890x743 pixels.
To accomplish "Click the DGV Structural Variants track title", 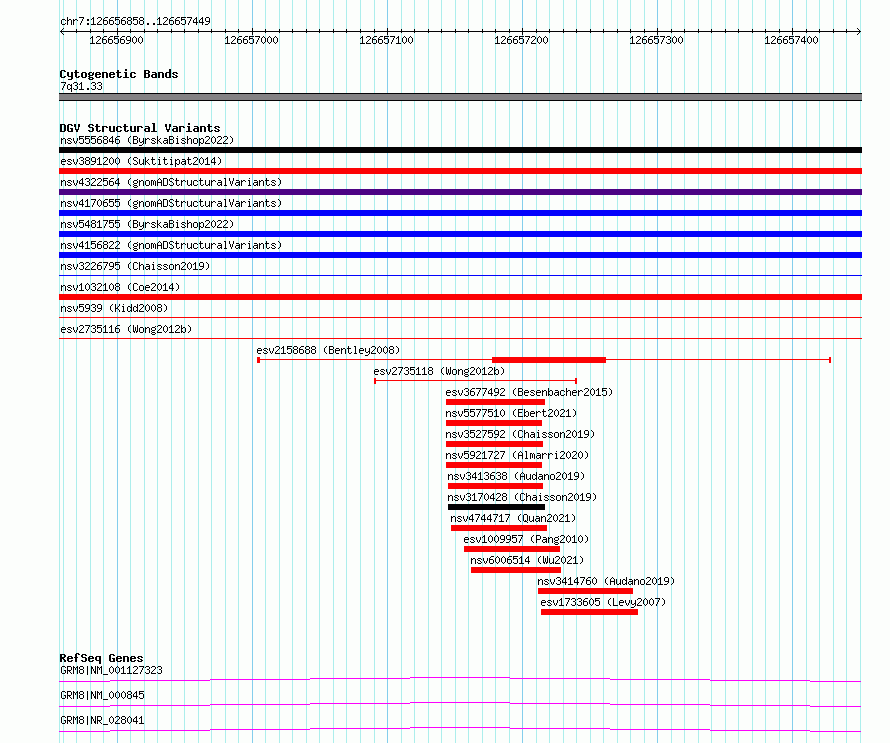I will [x=140, y=128].
